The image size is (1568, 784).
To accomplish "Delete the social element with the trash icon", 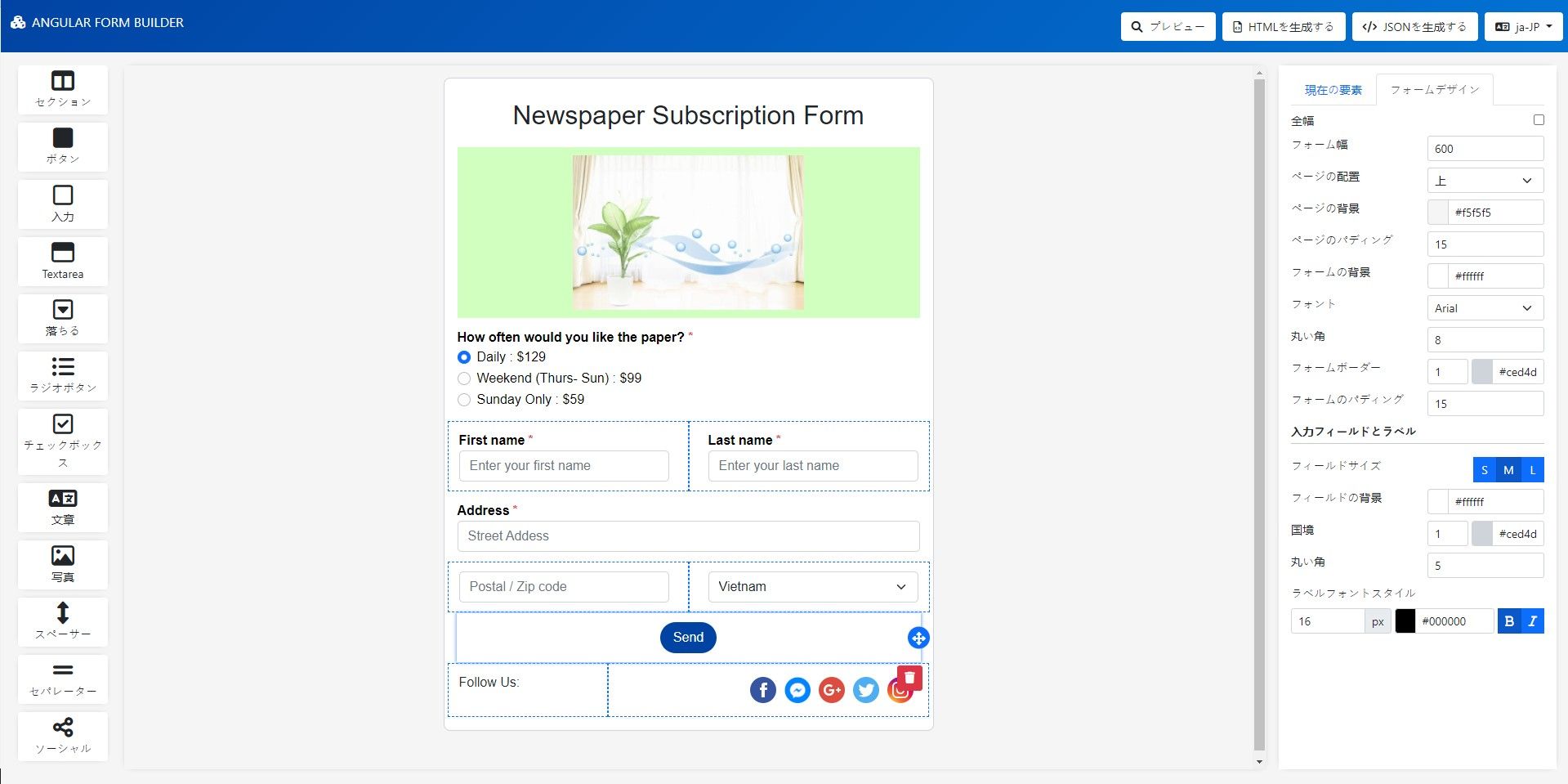I will [909, 678].
